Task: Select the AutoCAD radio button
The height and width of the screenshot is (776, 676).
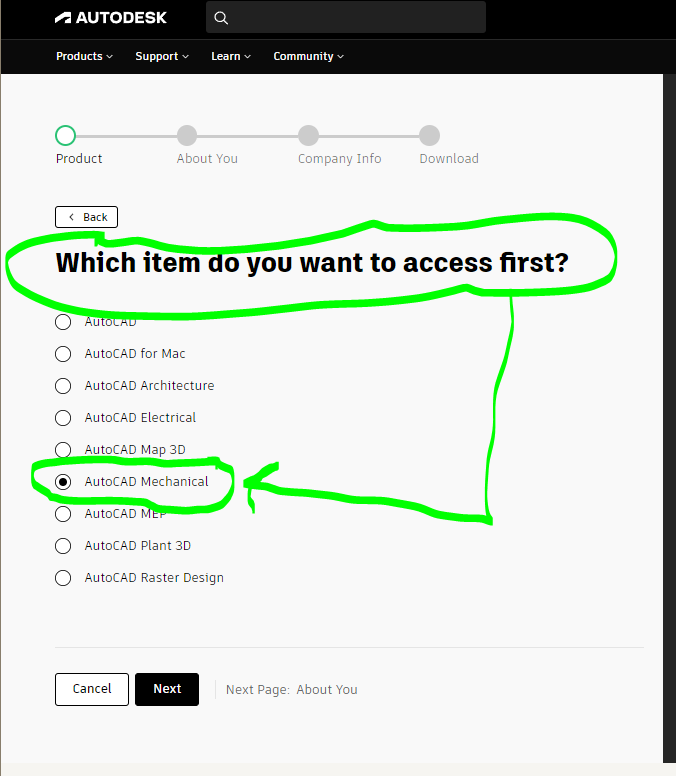Action: coord(63,322)
